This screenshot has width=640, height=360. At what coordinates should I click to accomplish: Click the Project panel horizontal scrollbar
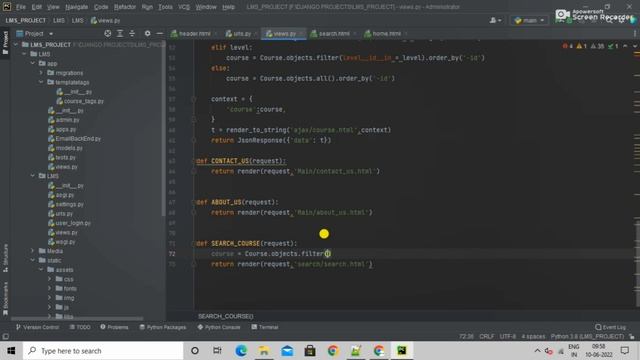click(x=78, y=318)
